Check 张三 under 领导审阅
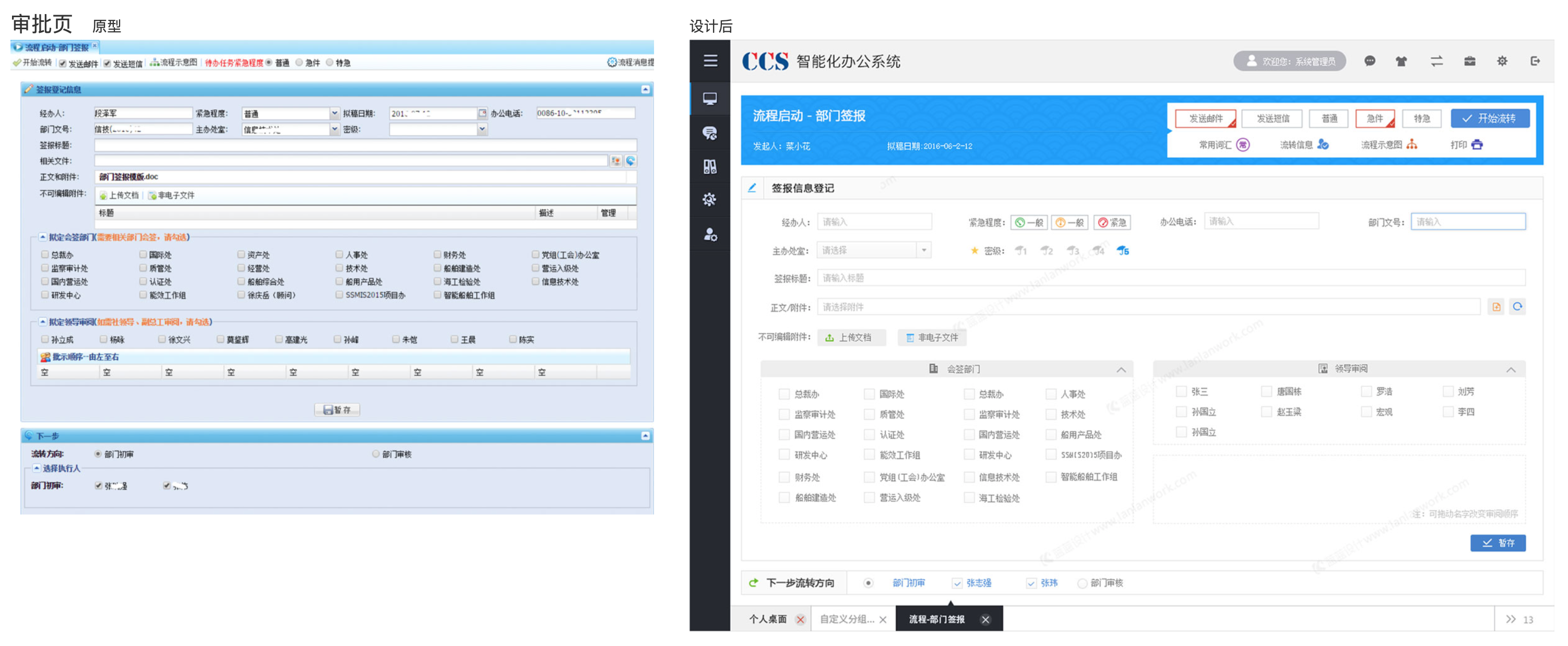The height and width of the screenshot is (646, 1568). 1181,391
